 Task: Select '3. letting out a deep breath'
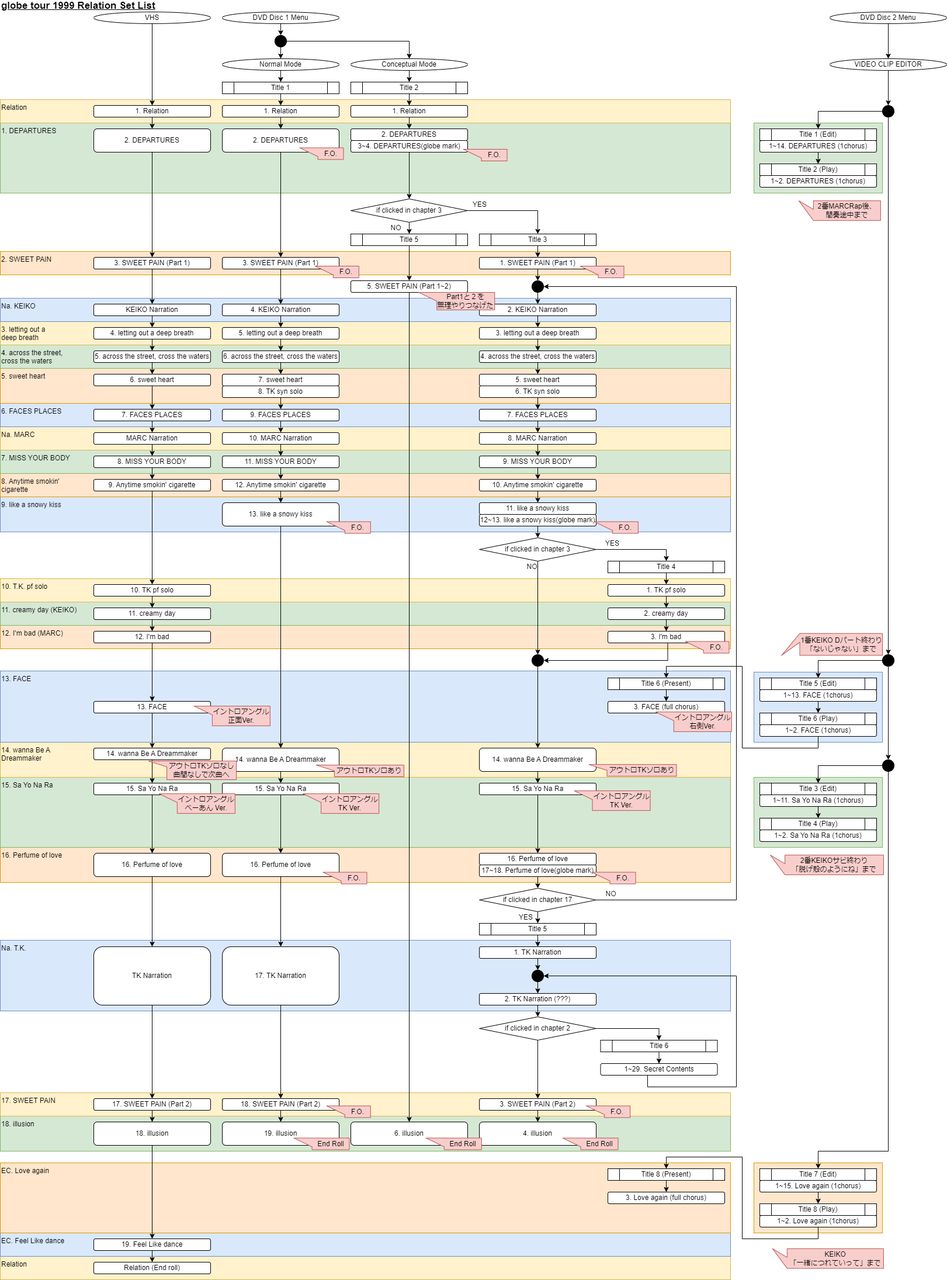[x=538, y=333]
